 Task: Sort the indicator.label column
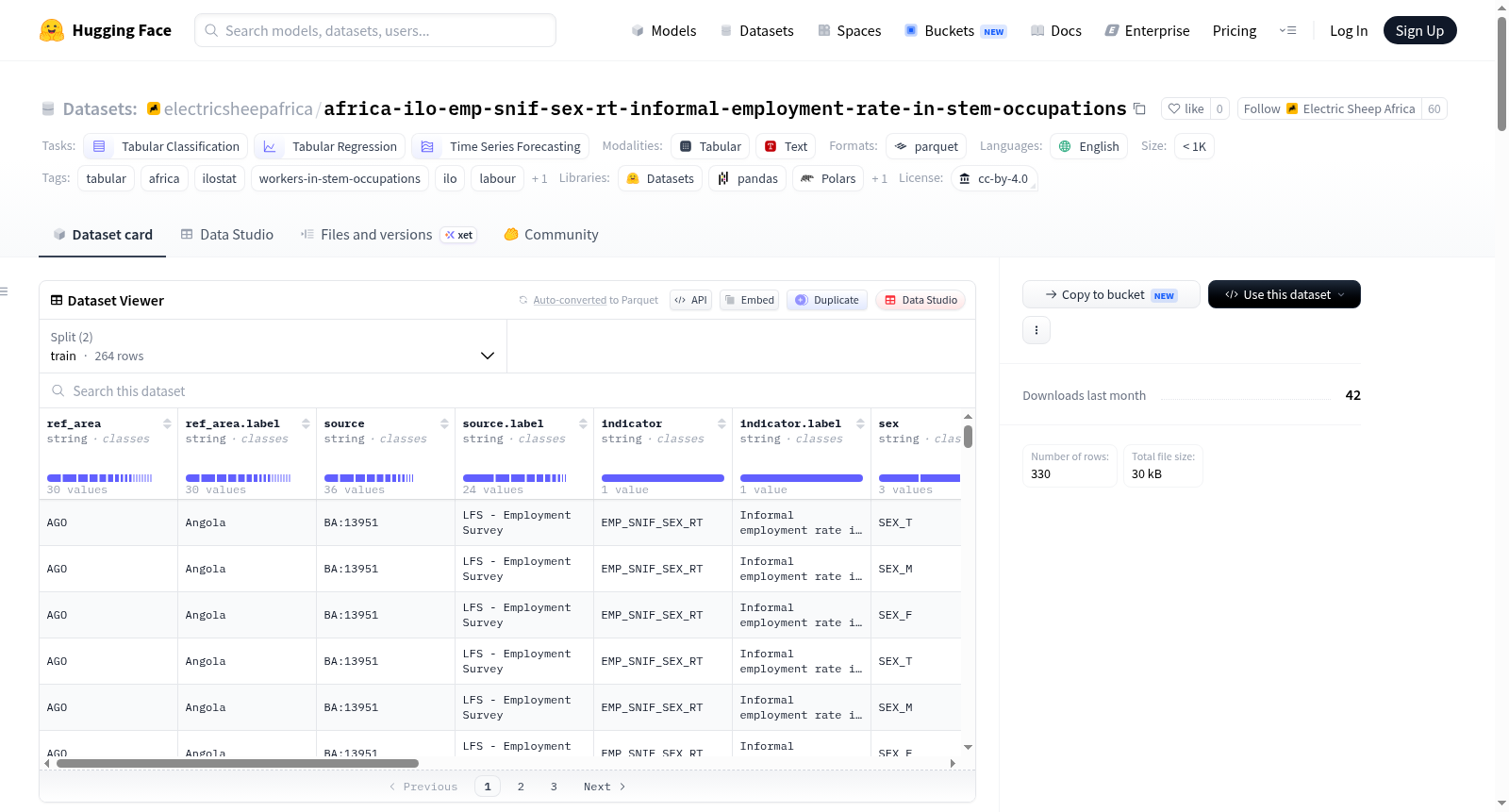point(860,423)
